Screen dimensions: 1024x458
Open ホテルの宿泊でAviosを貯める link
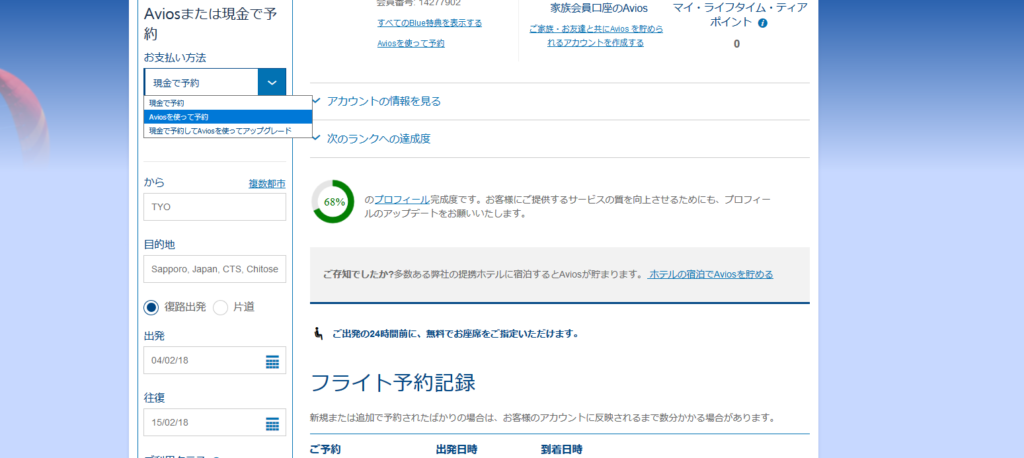click(711, 274)
